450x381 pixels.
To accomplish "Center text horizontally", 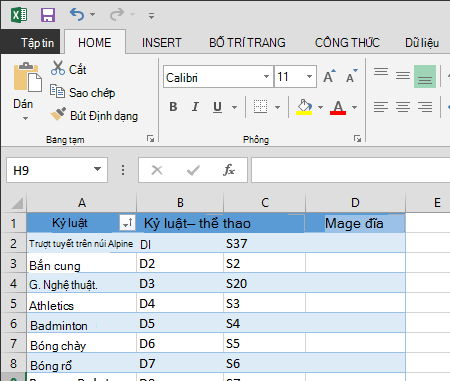I will [403, 107].
